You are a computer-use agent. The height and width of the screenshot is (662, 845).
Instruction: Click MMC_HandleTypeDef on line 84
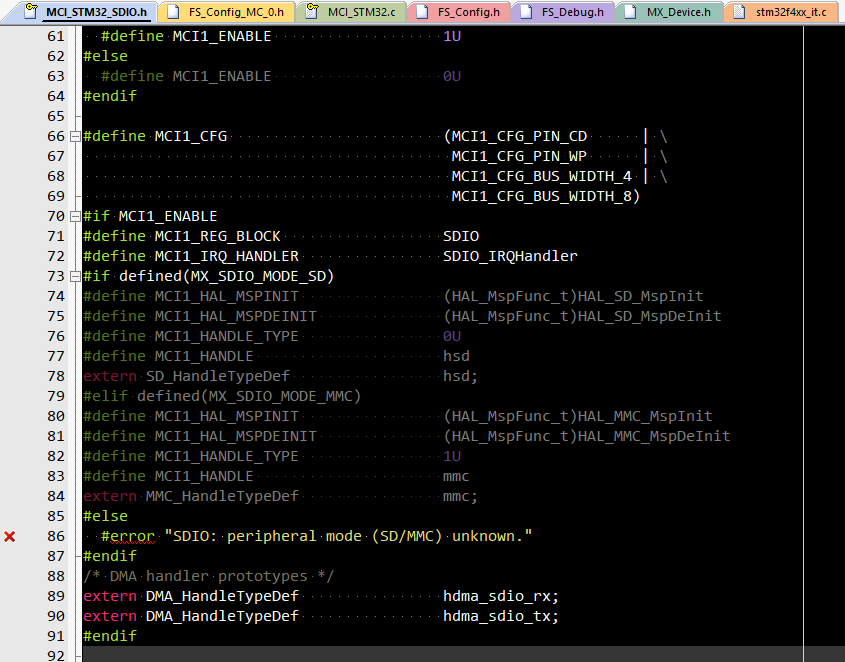pyautogui.click(x=222, y=496)
